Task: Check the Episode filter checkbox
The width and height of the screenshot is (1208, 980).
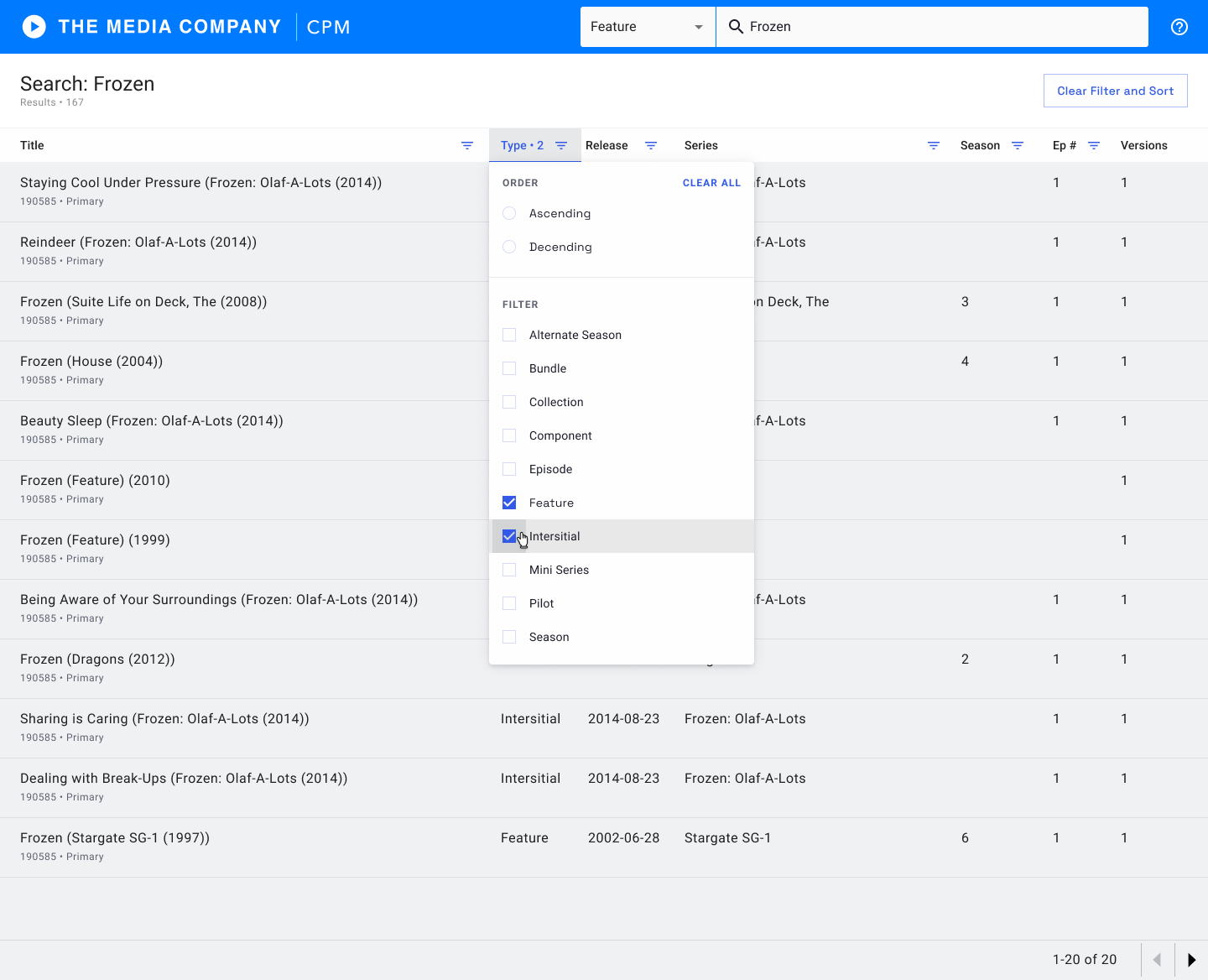Action: (509, 469)
